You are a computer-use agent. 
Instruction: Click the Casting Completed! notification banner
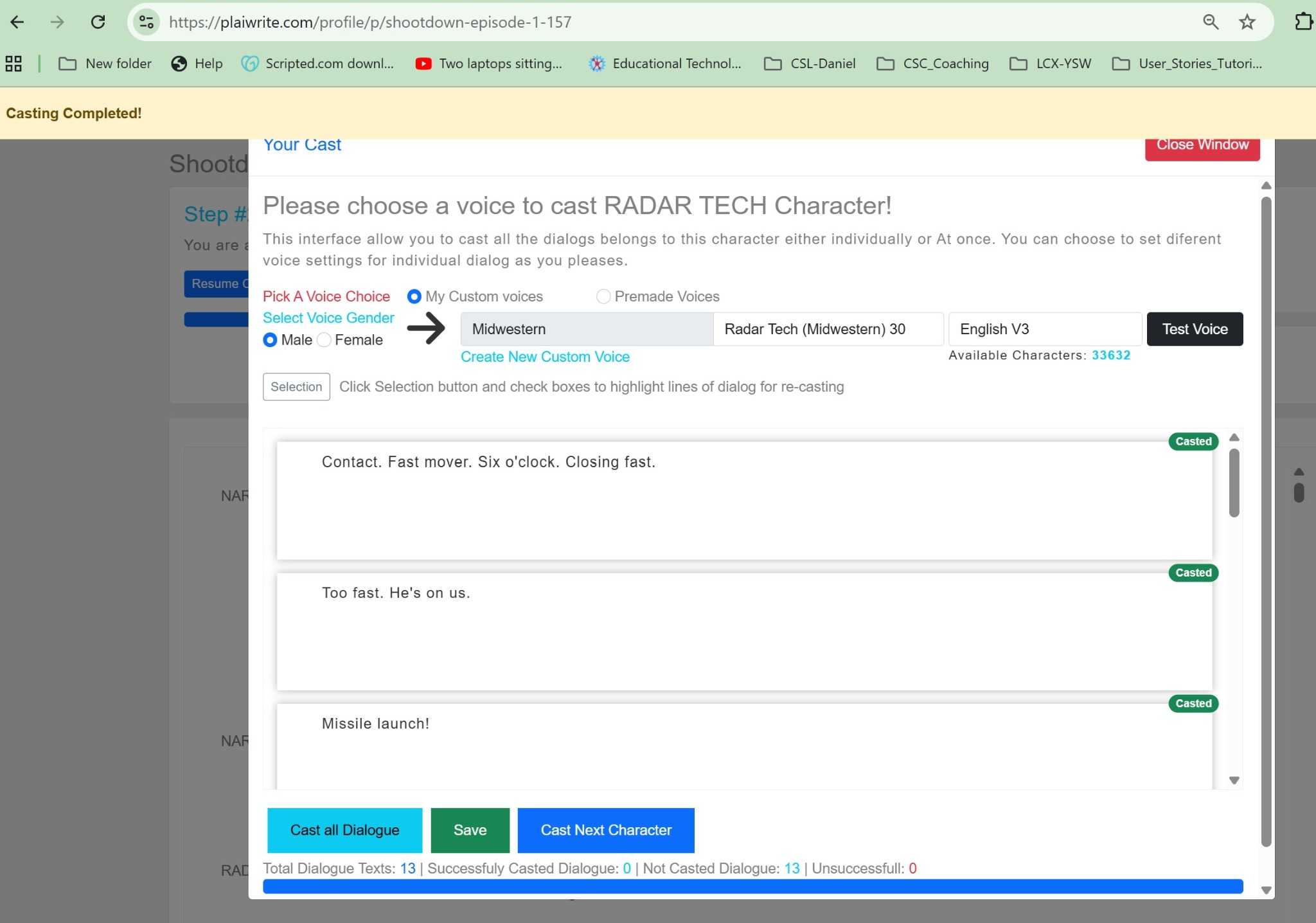pos(658,113)
